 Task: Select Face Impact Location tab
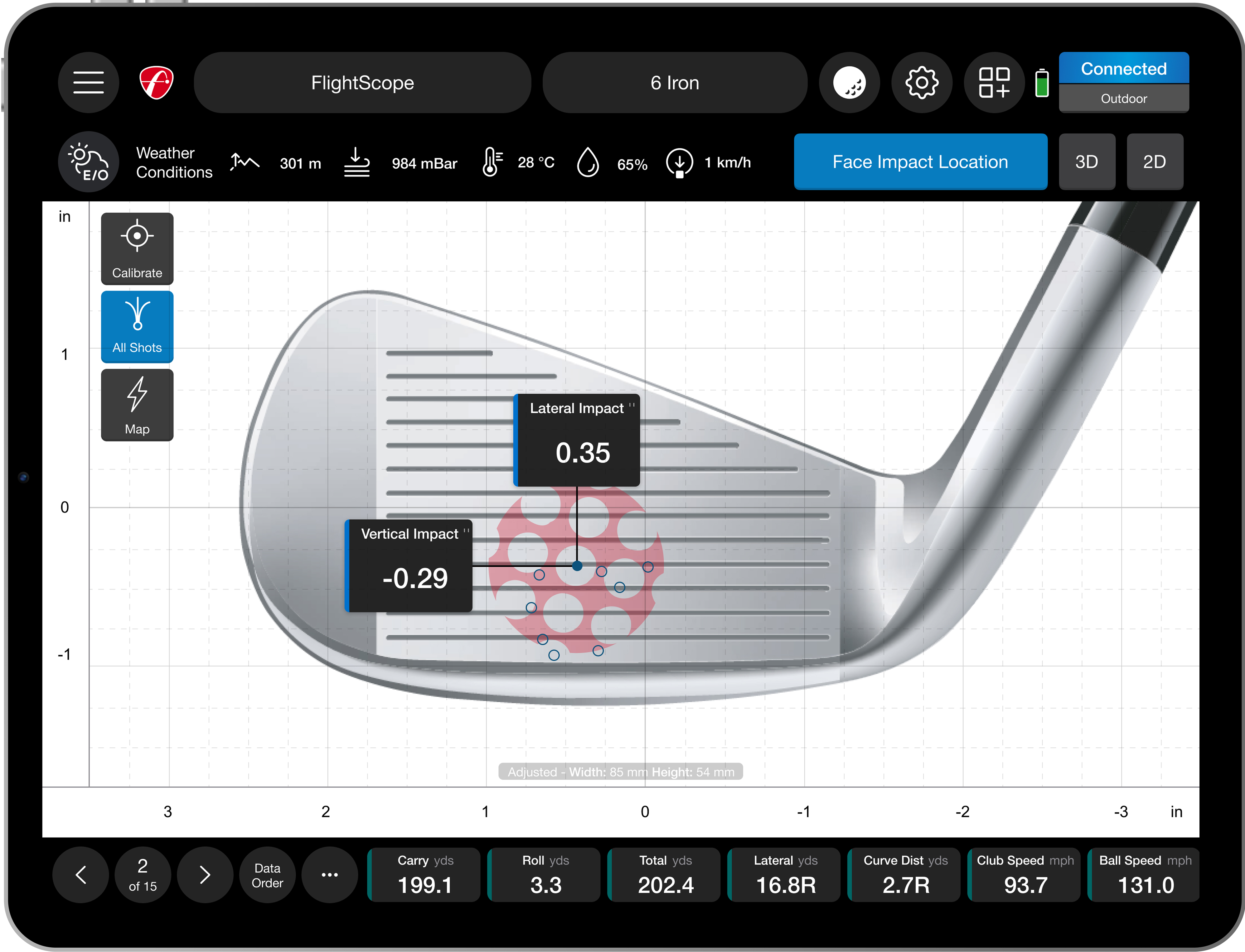pos(920,162)
